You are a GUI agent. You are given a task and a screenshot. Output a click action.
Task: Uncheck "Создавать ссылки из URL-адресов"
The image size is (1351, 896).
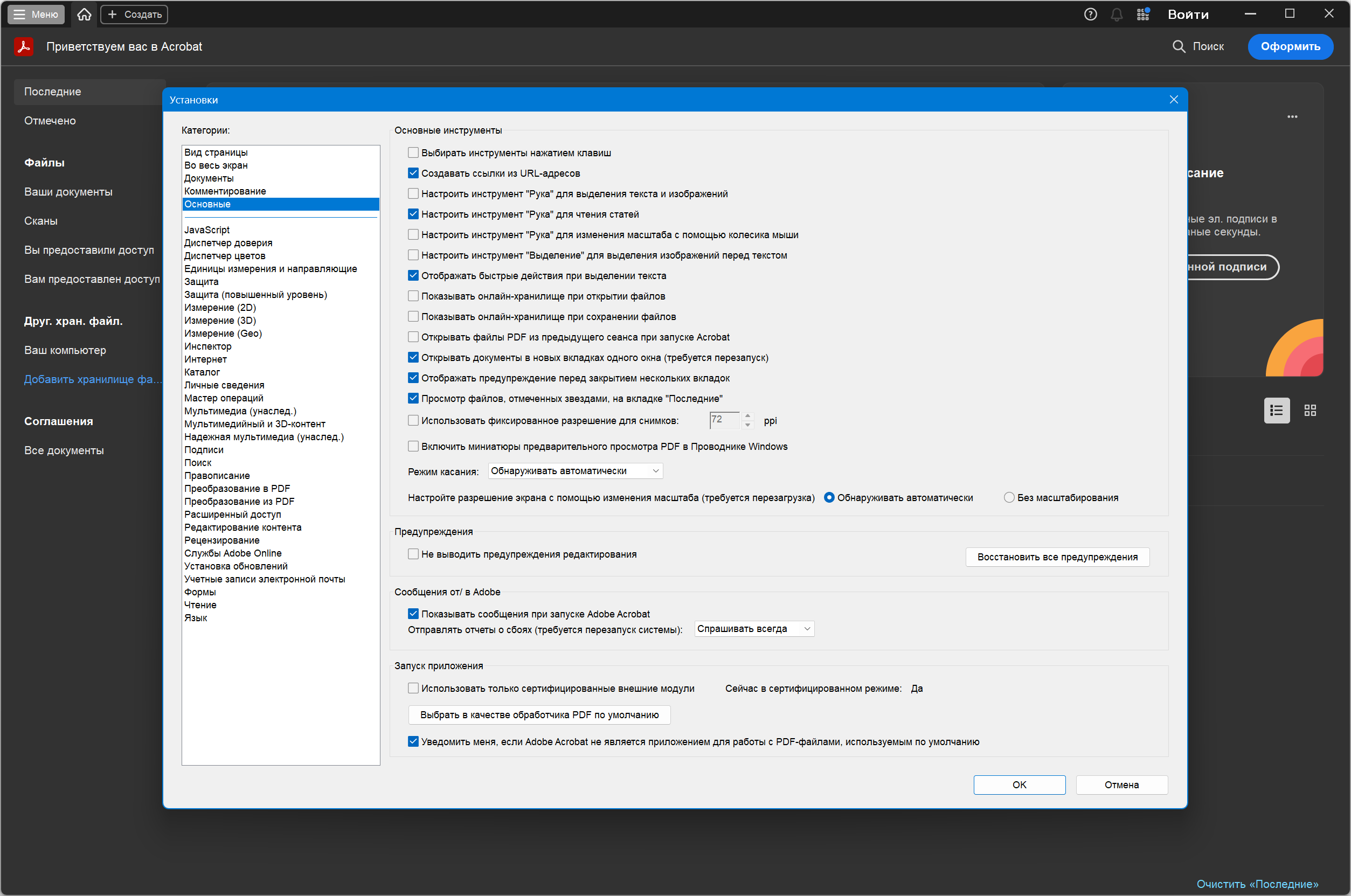click(413, 173)
